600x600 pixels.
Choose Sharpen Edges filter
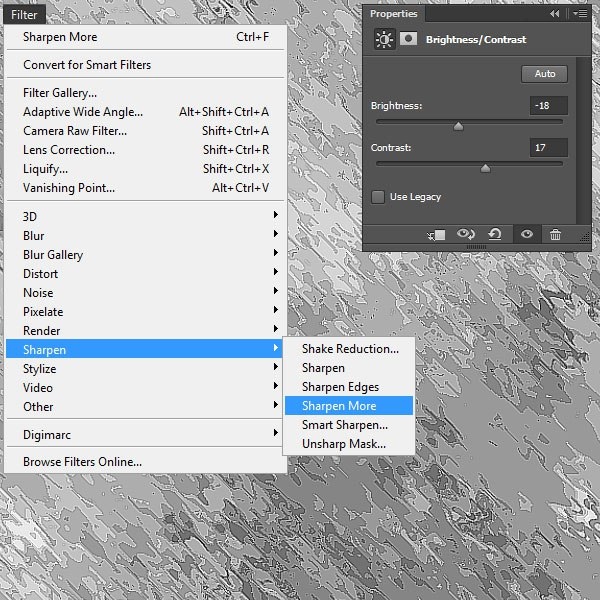[x=349, y=387]
